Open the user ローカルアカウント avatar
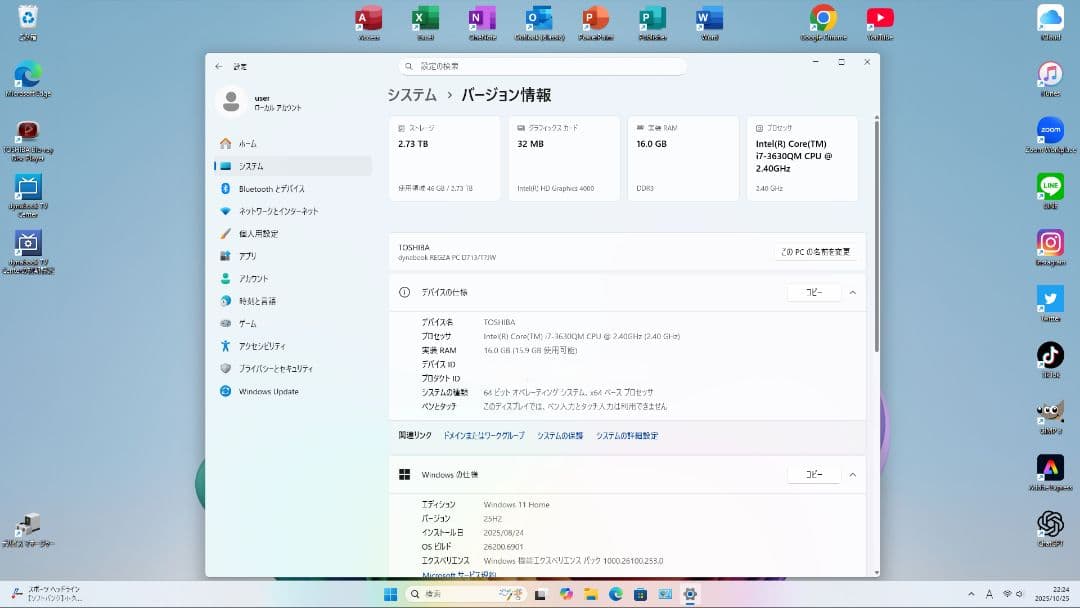Image resolution: width=1080 pixels, height=608 pixels. click(231, 102)
